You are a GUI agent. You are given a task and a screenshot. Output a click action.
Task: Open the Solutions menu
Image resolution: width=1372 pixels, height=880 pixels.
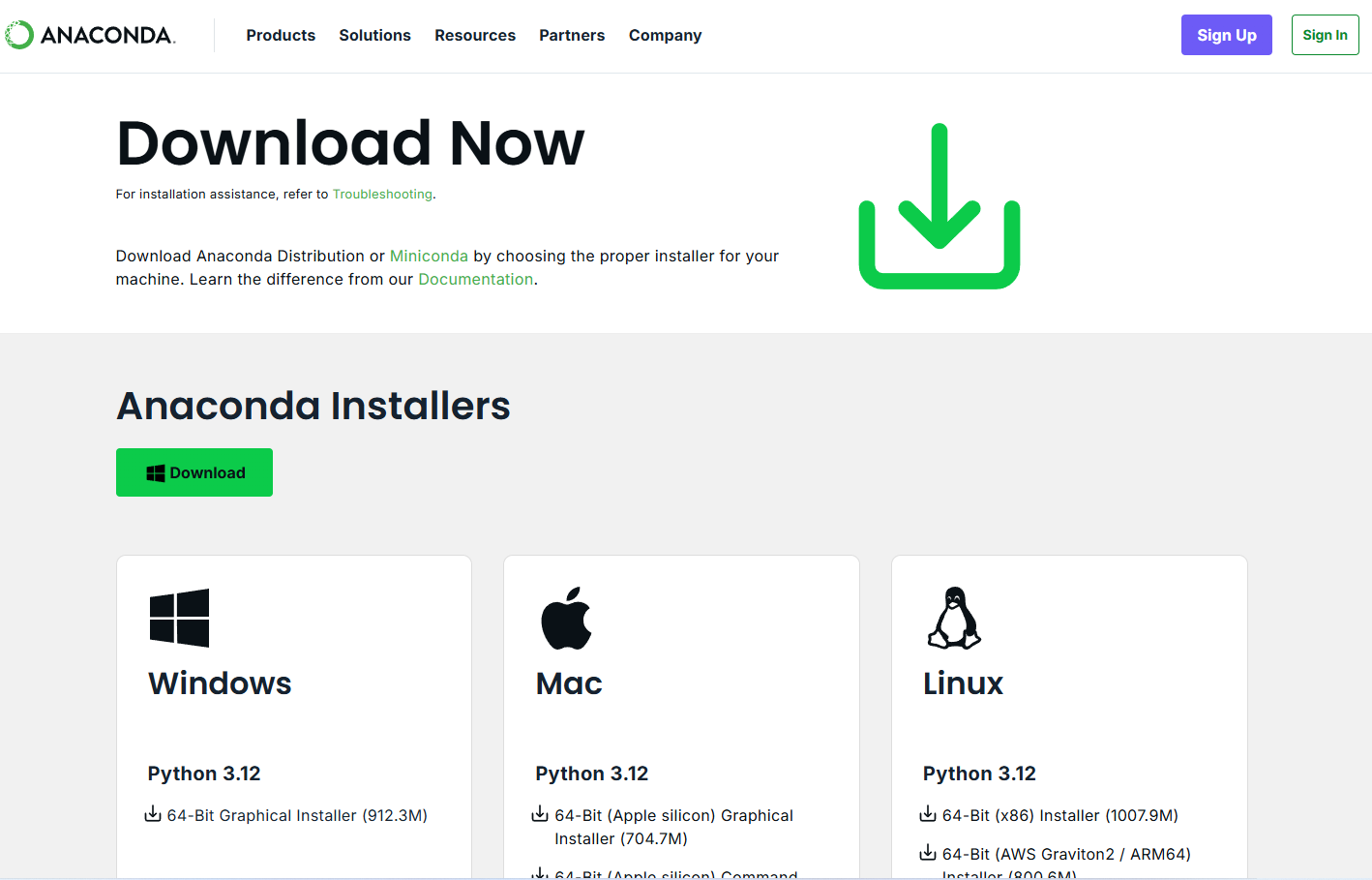374,35
